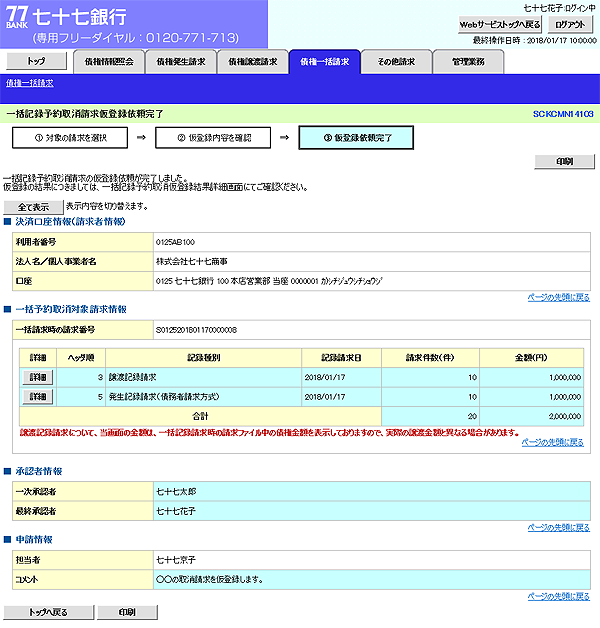This screenshot has width=600, height=628.
Task: Return to Webサービストップ
Action: [x=500, y=24]
